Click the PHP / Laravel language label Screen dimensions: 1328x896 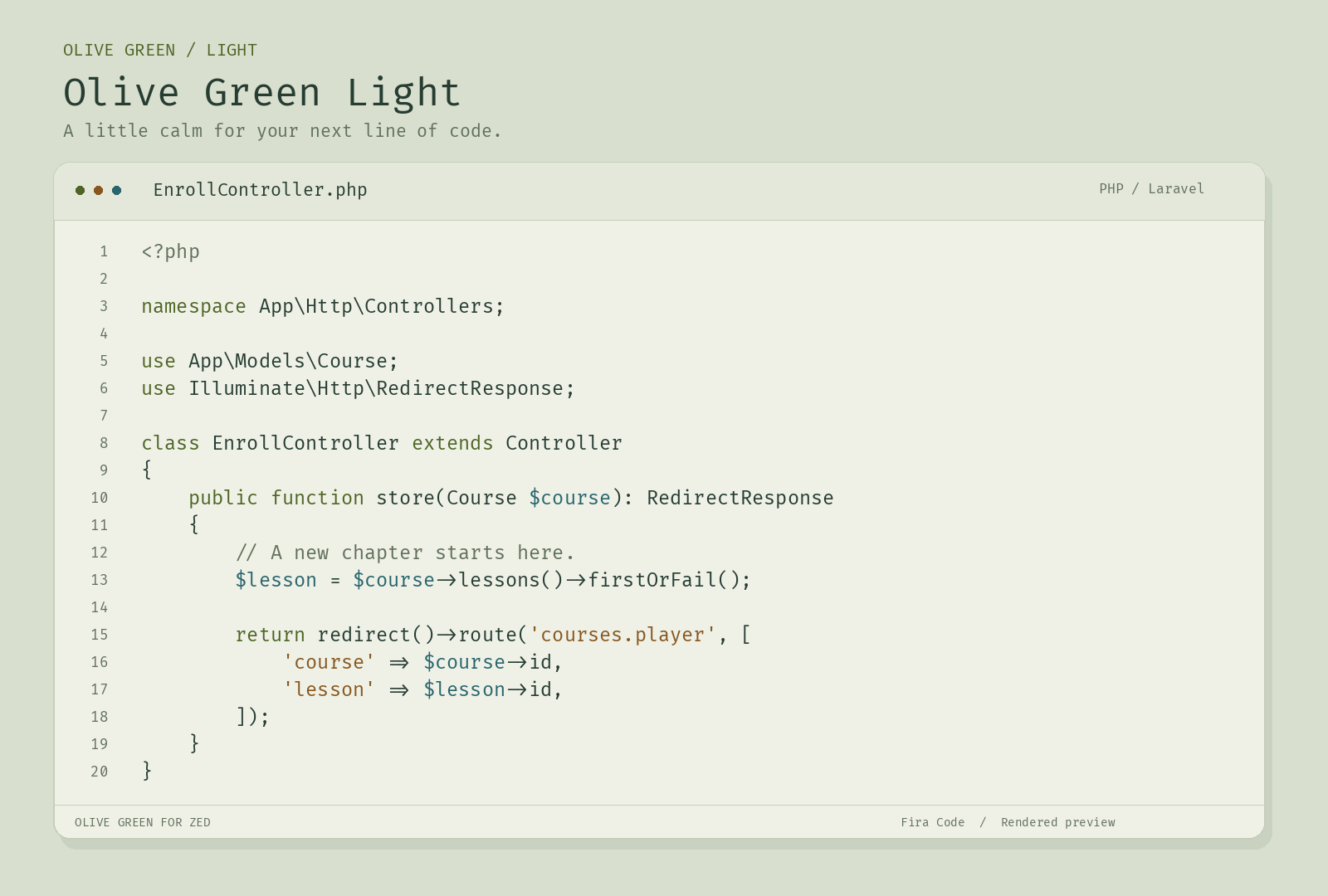pos(1151,188)
